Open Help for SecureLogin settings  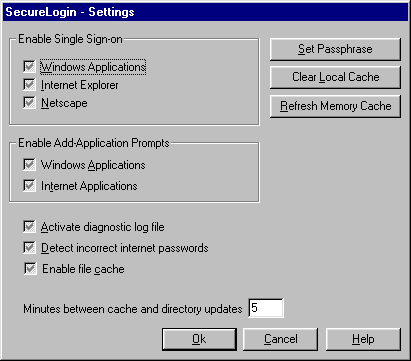coord(363,339)
